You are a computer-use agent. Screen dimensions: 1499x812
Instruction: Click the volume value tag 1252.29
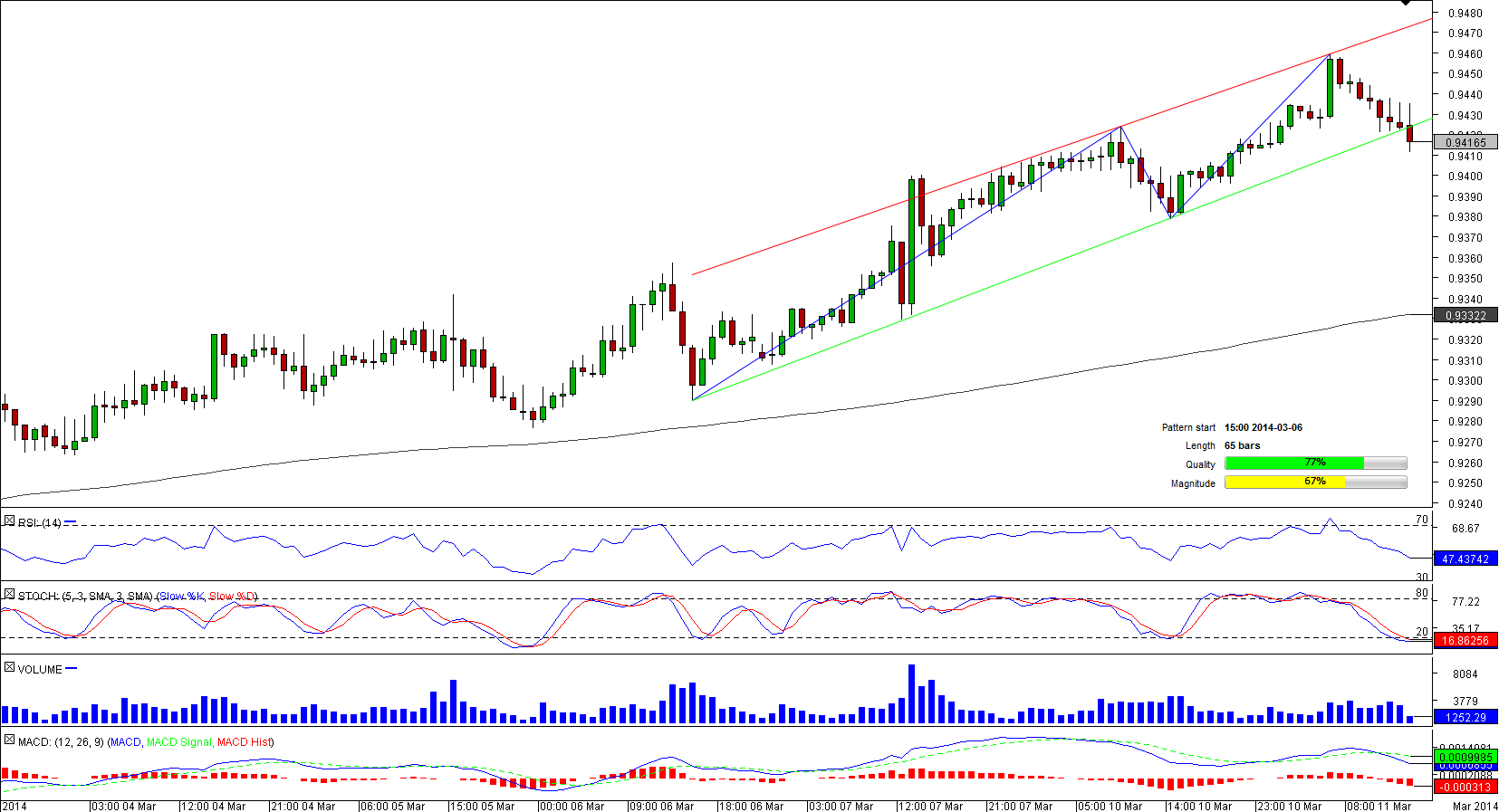[x=1465, y=718]
